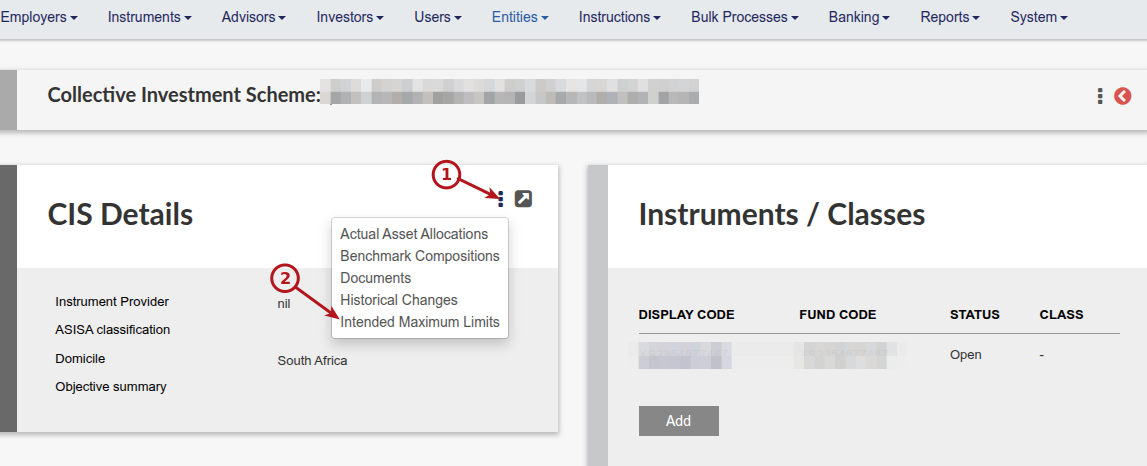This screenshot has width=1147, height=466.
Task: Choose Intended Maximum Limits option
Action: (x=420, y=322)
